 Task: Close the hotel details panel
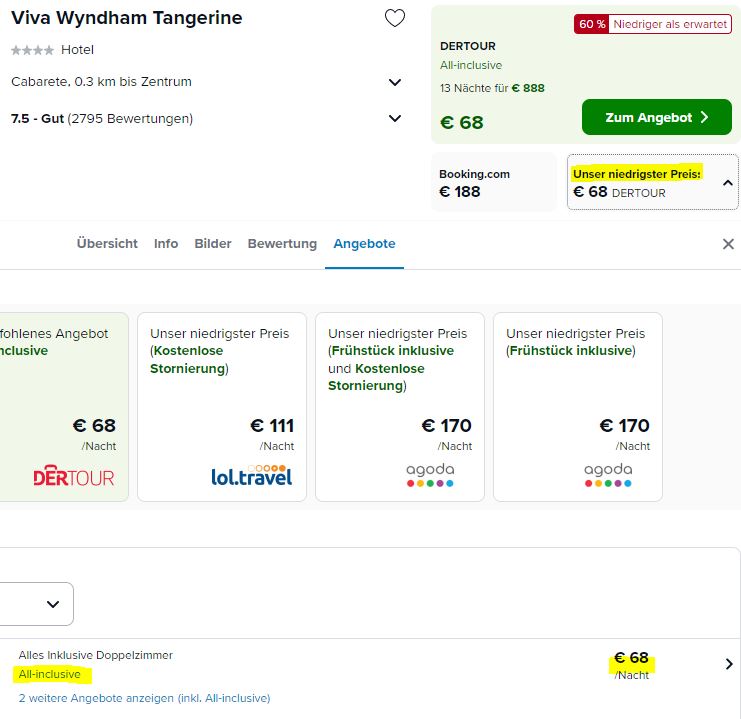(728, 244)
